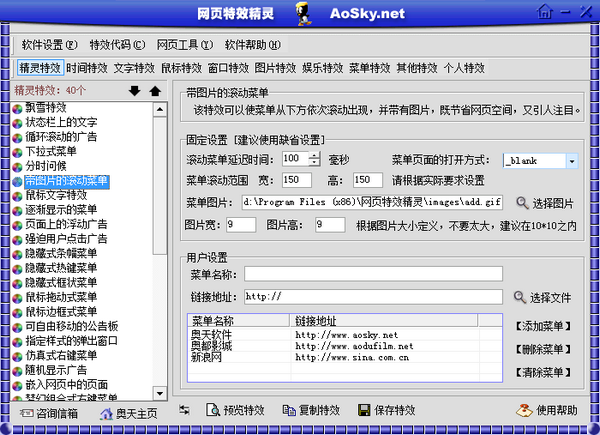This screenshot has height=435, width=600.
Task: Open 使用帮助 help icon
Action: 523,410
